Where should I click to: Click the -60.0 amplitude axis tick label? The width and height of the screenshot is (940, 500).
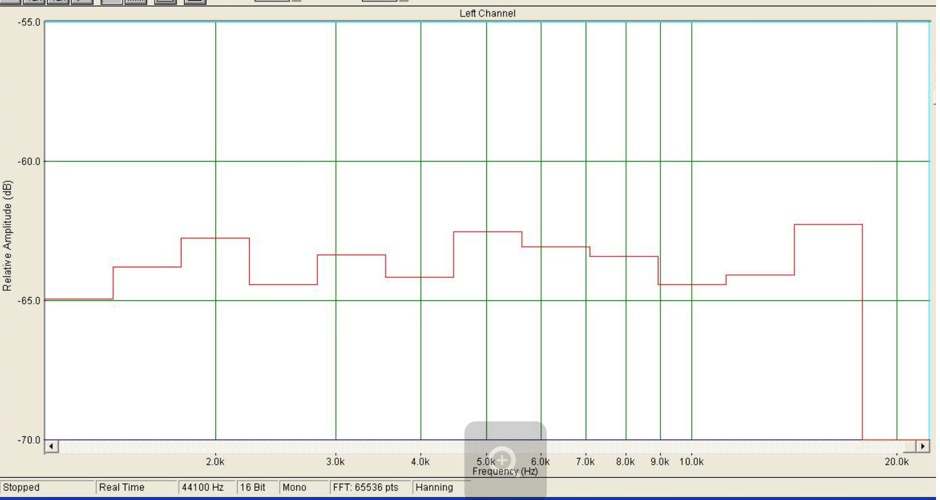29,161
